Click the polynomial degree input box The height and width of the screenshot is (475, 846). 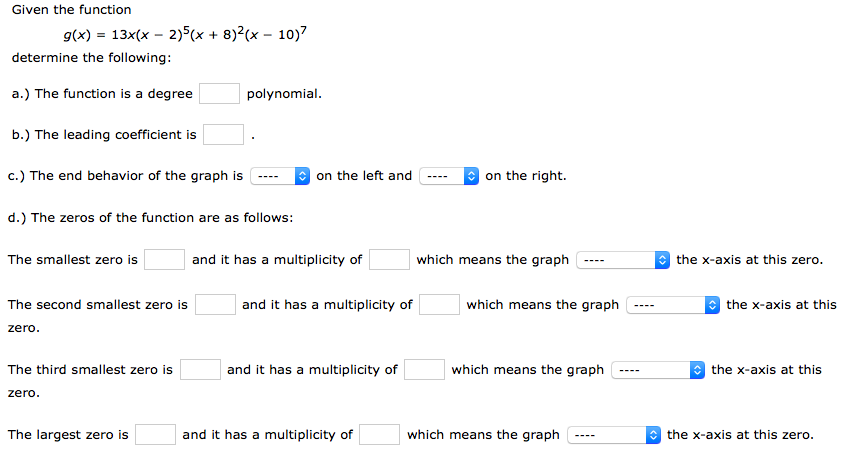coord(219,94)
